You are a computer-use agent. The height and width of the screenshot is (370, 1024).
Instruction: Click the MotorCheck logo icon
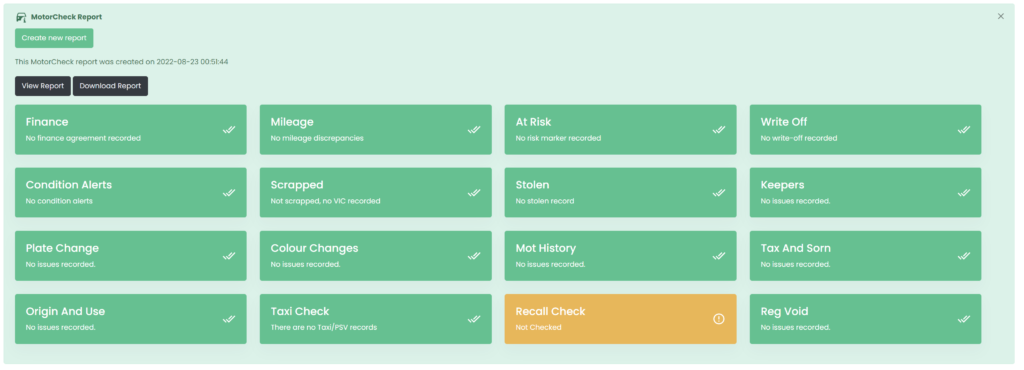coord(21,17)
